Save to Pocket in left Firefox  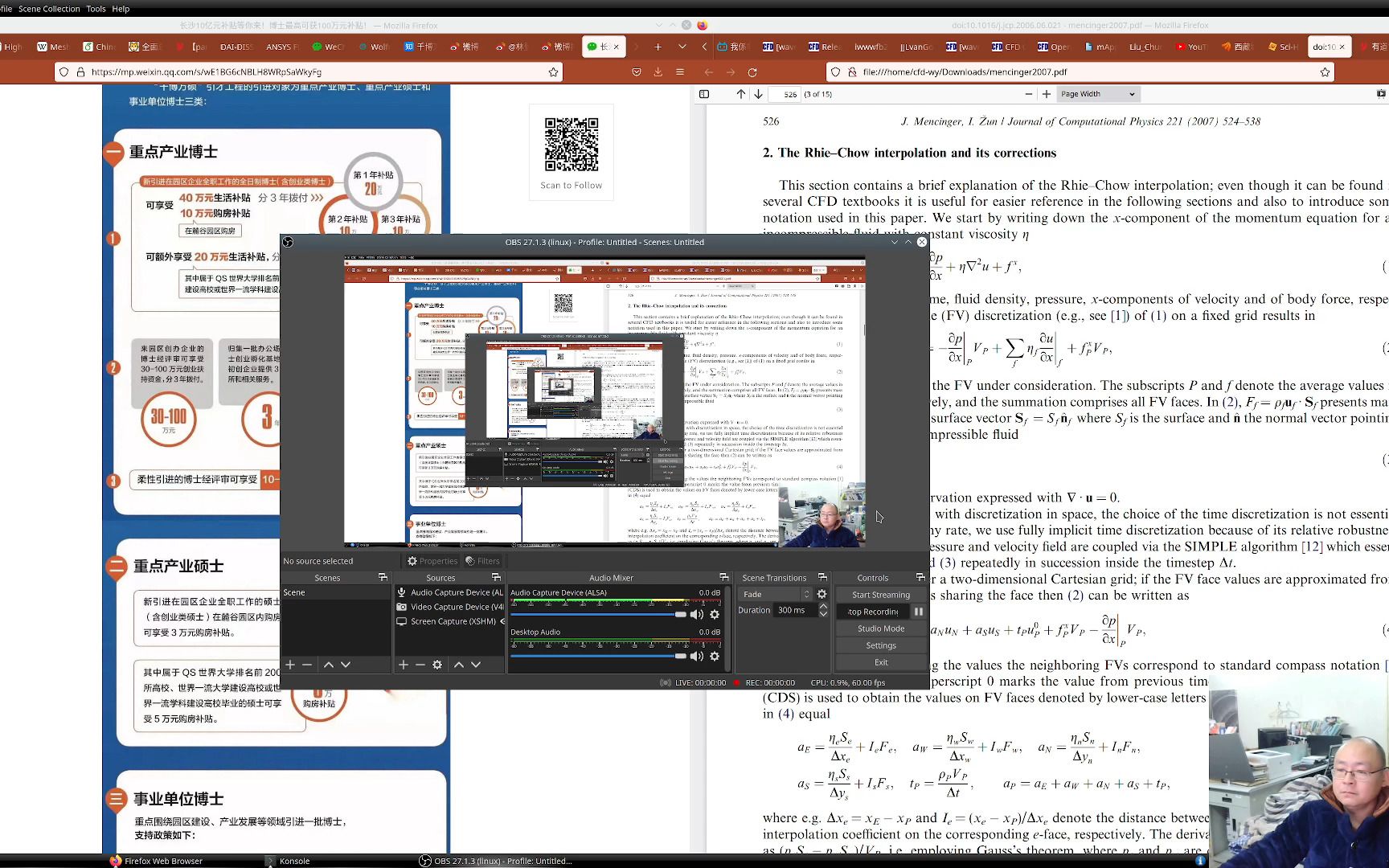pyautogui.click(x=637, y=72)
